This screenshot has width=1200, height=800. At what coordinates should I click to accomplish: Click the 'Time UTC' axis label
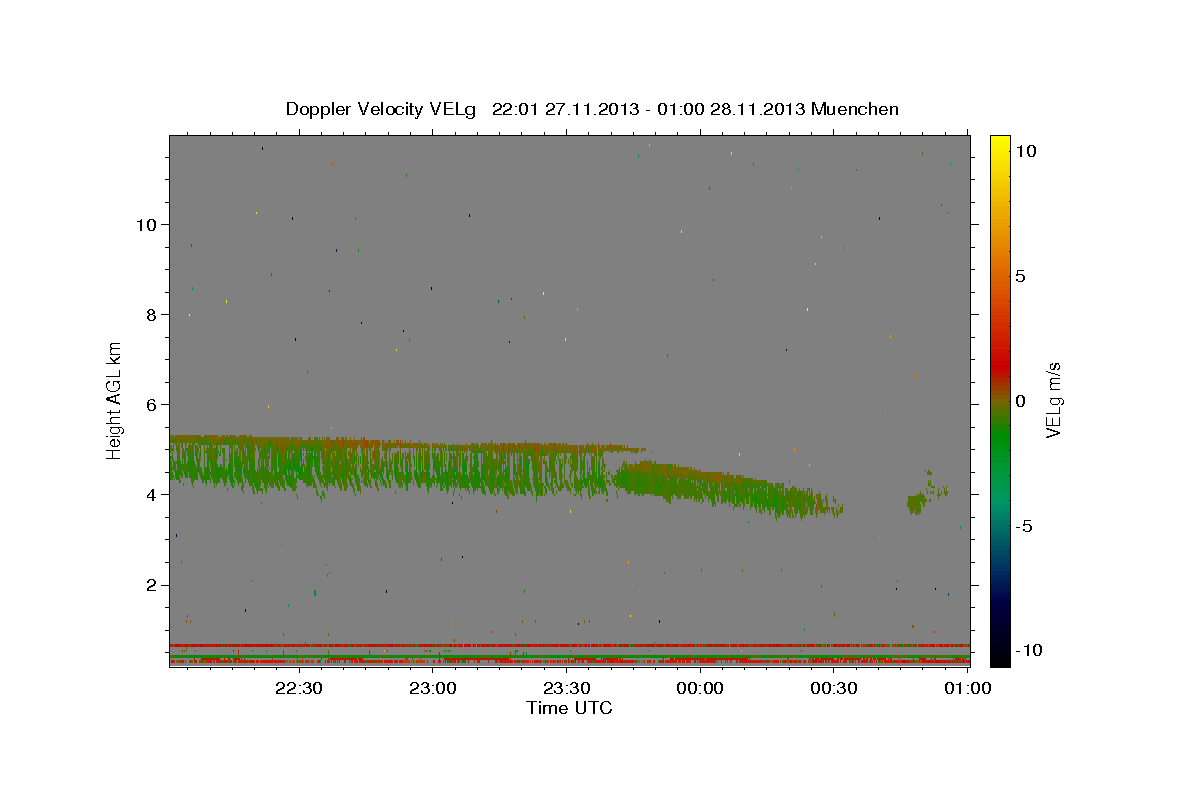[569, 708]
